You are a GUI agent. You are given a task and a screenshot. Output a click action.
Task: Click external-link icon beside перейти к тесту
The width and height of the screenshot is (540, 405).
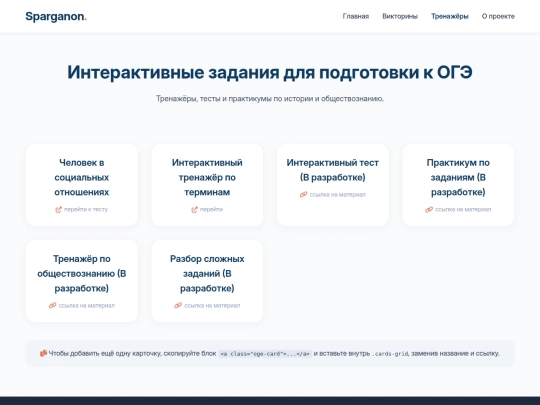pos(59,209)
